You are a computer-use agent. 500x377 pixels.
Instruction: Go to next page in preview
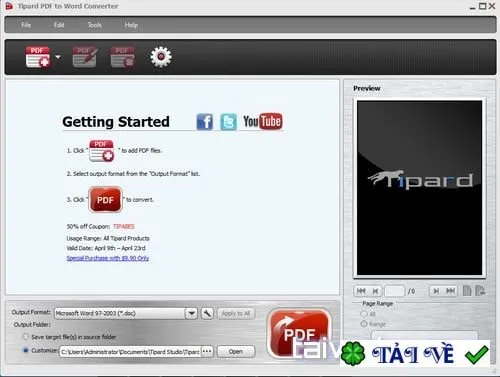(436, 291)
